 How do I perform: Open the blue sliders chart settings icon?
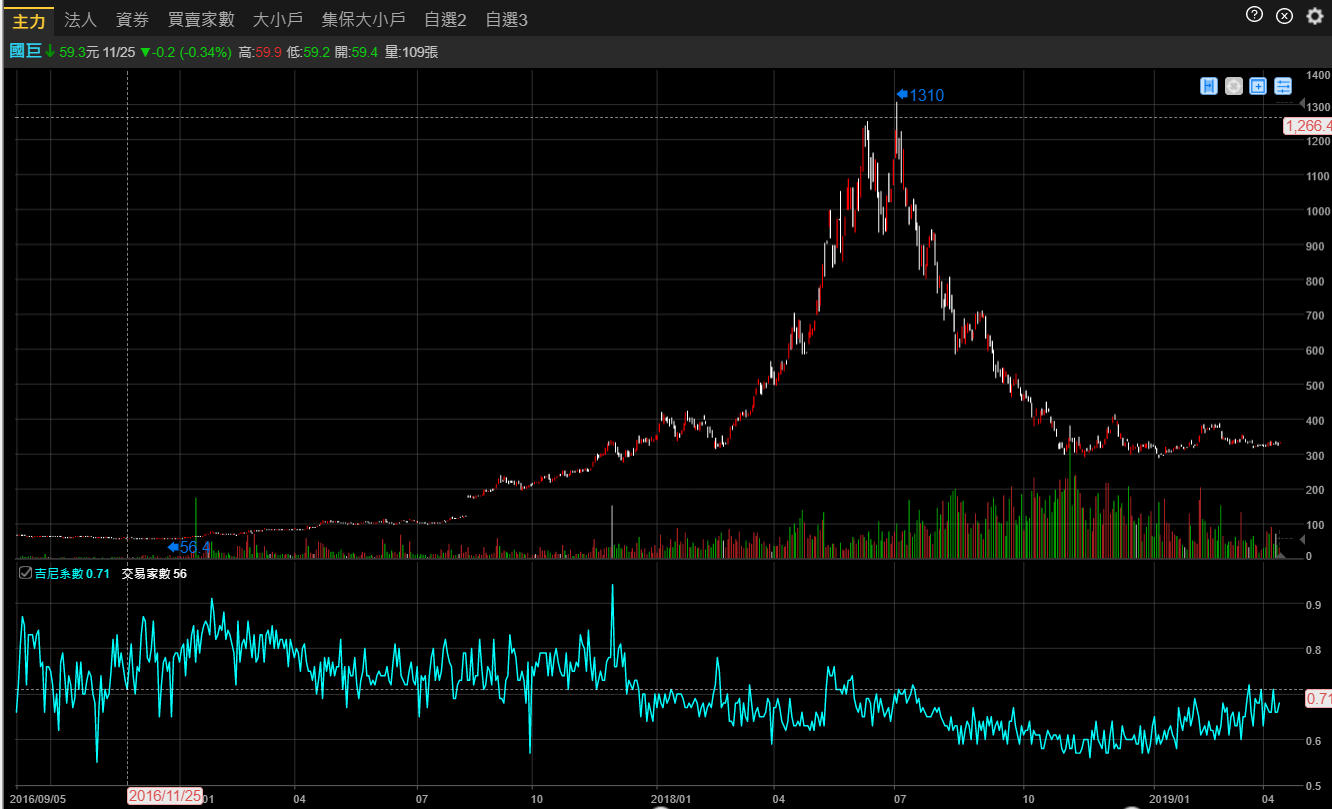[1283, 86]
